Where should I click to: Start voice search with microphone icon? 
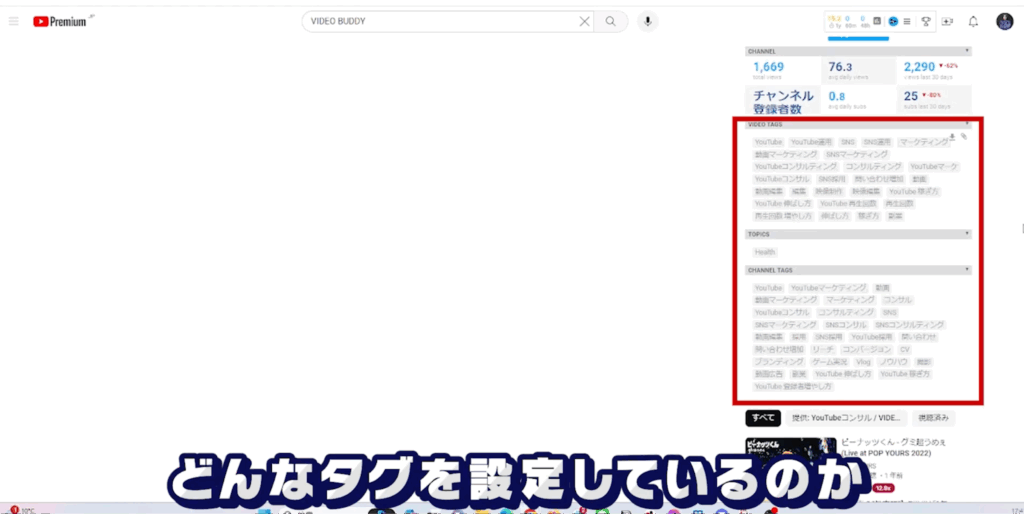648,21
